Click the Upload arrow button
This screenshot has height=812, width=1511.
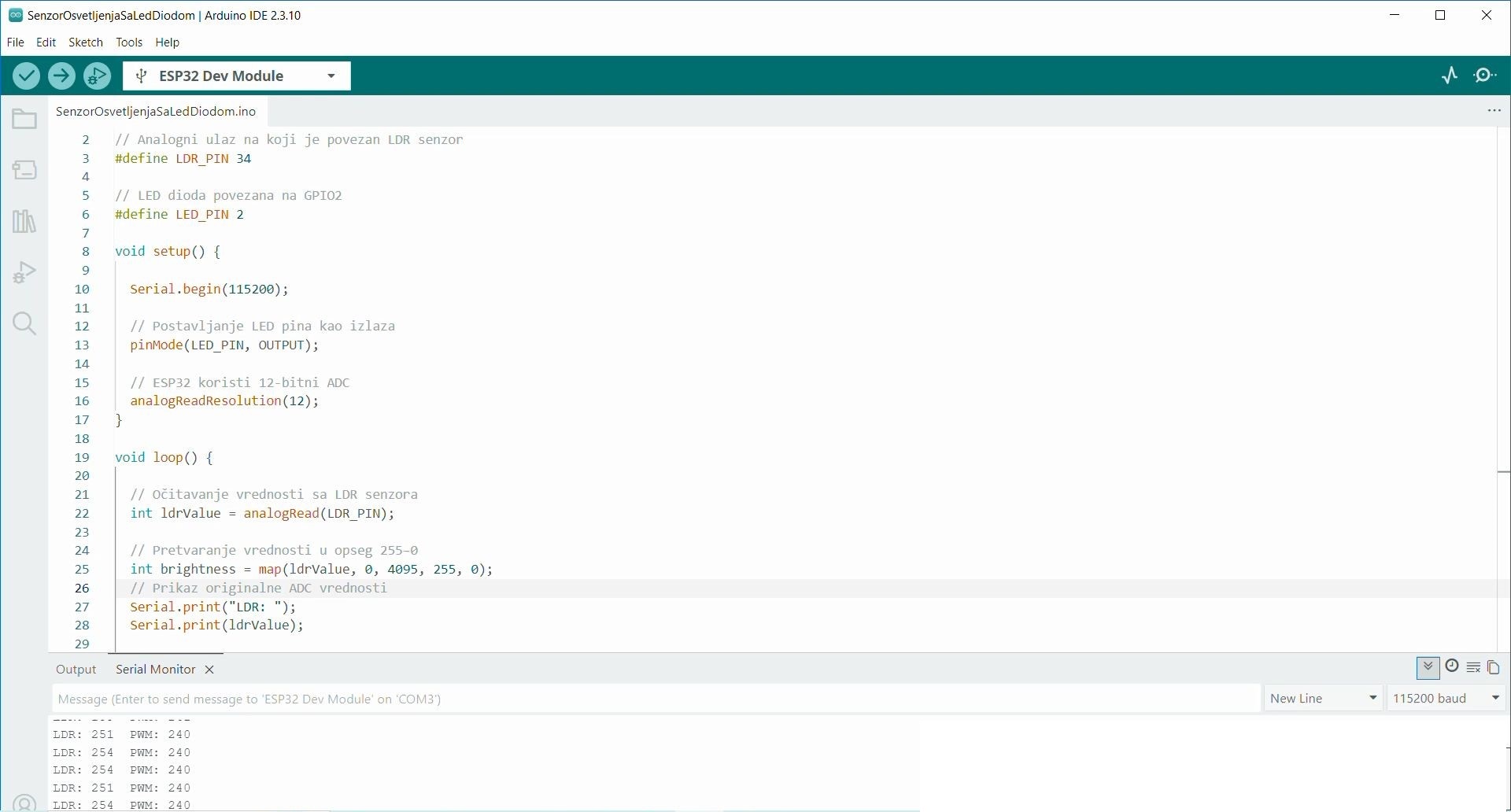61,76
